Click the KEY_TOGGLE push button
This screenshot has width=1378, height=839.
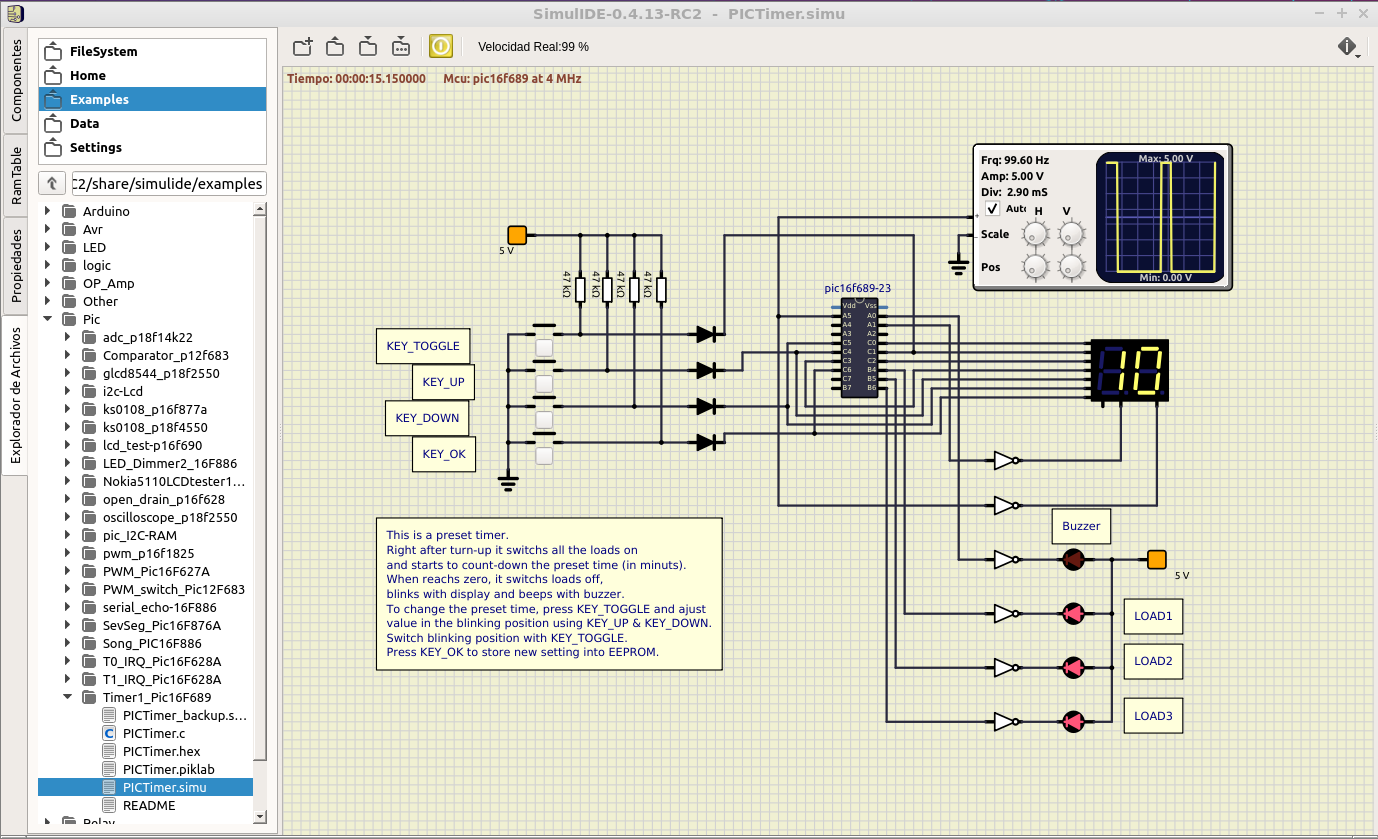point(545,348)
